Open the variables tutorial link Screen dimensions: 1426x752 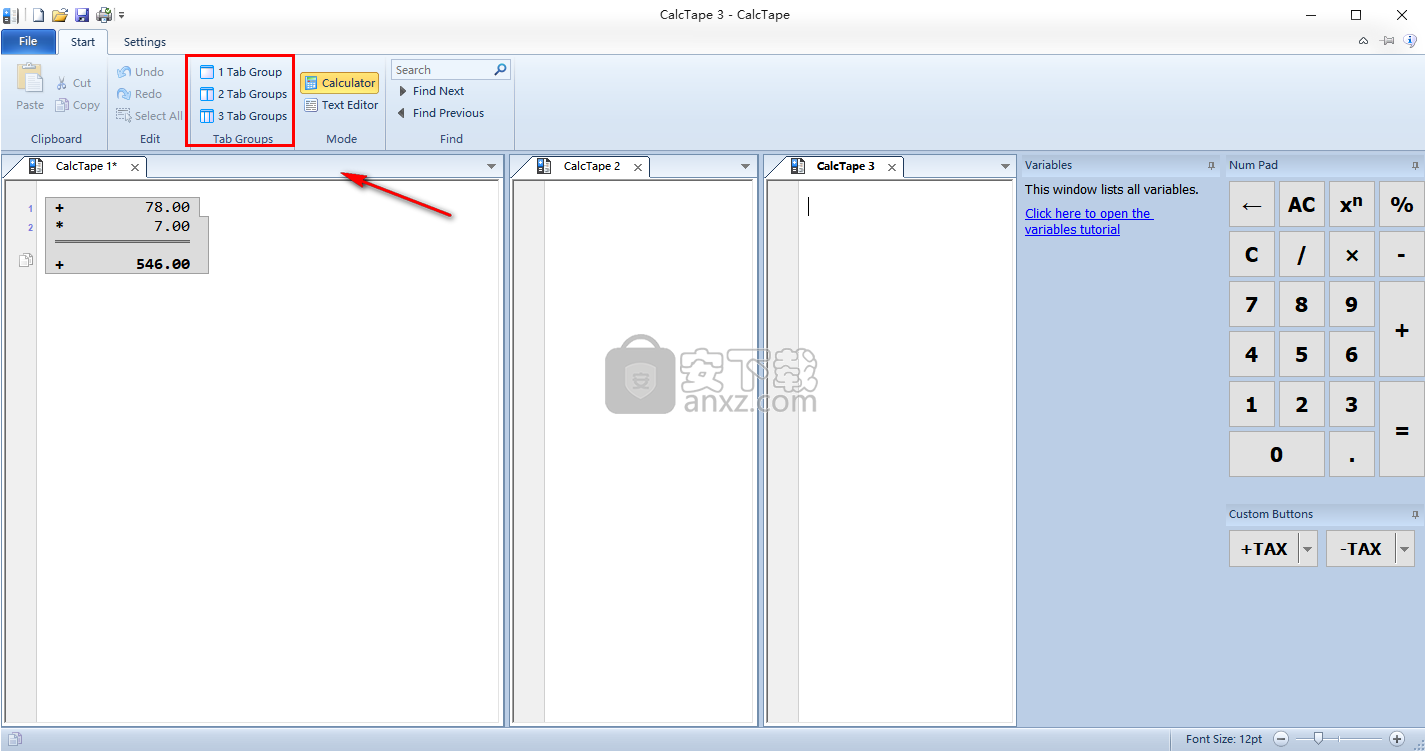pos(1088,221)
